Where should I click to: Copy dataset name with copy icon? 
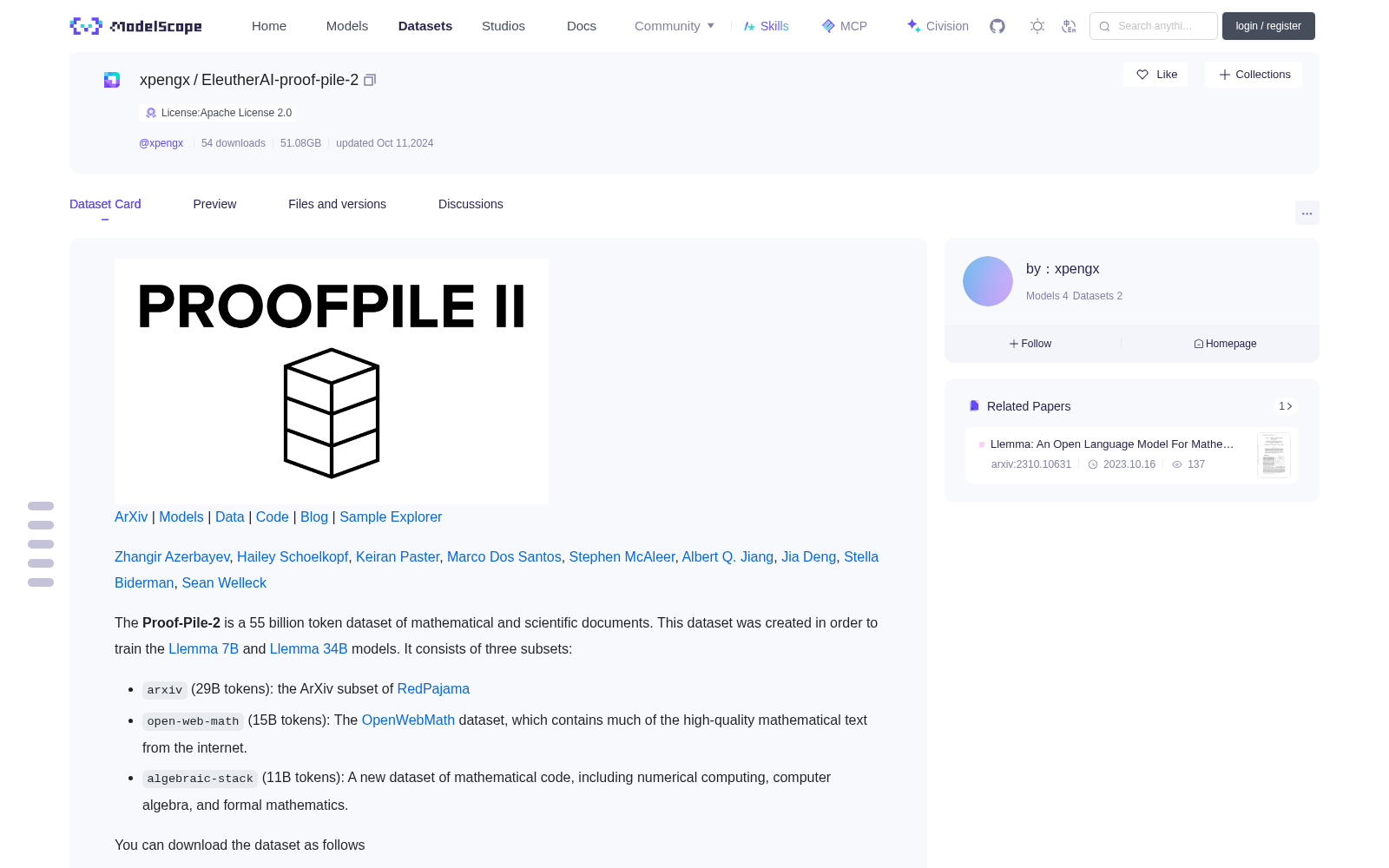pyautogui.click(x=370, y=80)
